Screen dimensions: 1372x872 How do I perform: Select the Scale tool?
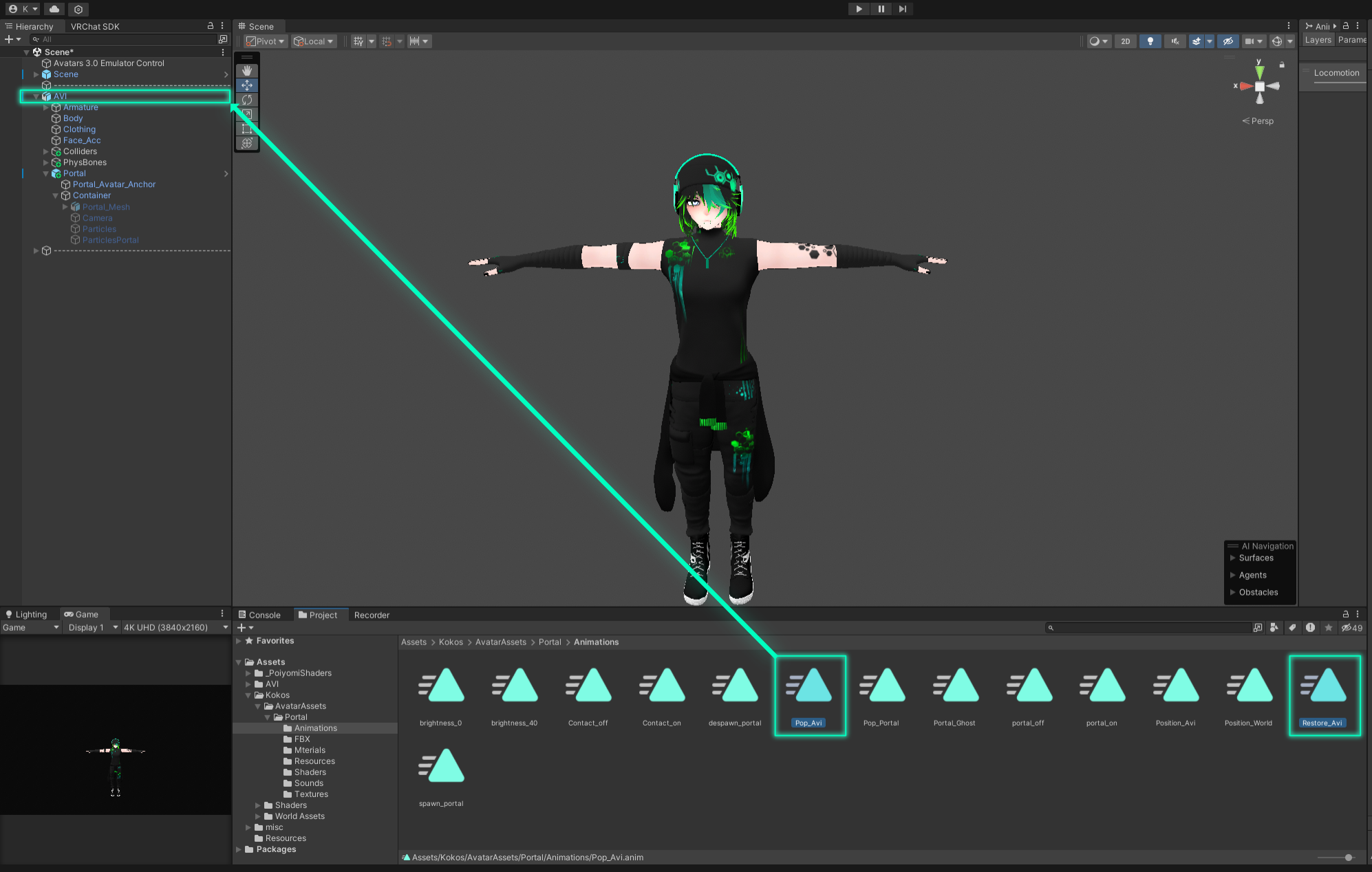tap(247, 114)
